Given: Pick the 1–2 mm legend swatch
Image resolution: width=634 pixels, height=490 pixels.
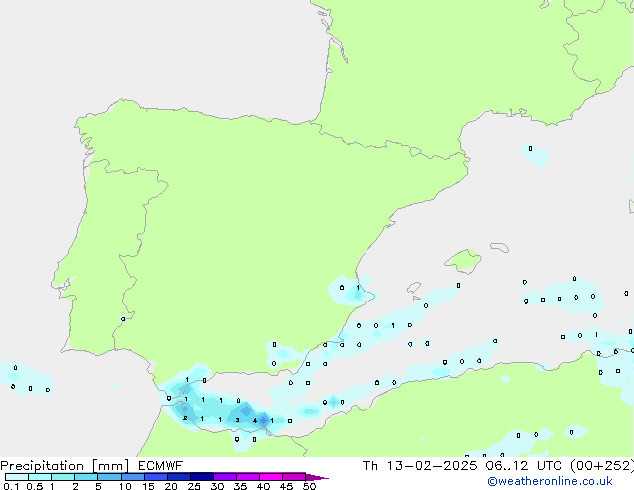Looking at the screenshot, I should [63, 477].
